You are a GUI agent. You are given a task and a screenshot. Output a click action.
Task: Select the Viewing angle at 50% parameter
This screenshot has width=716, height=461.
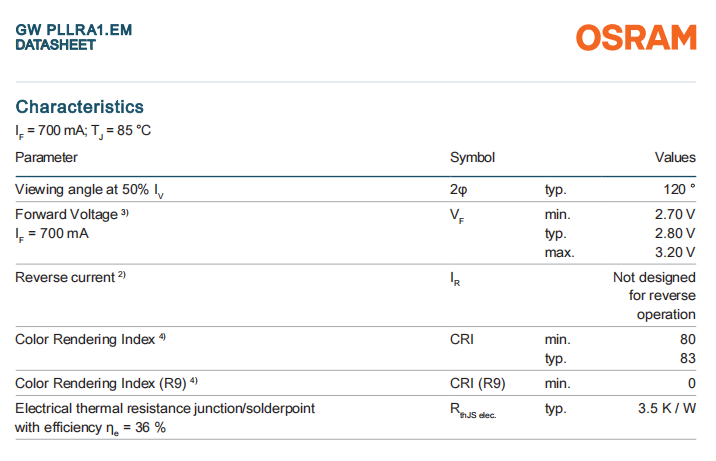click(89, 189)
